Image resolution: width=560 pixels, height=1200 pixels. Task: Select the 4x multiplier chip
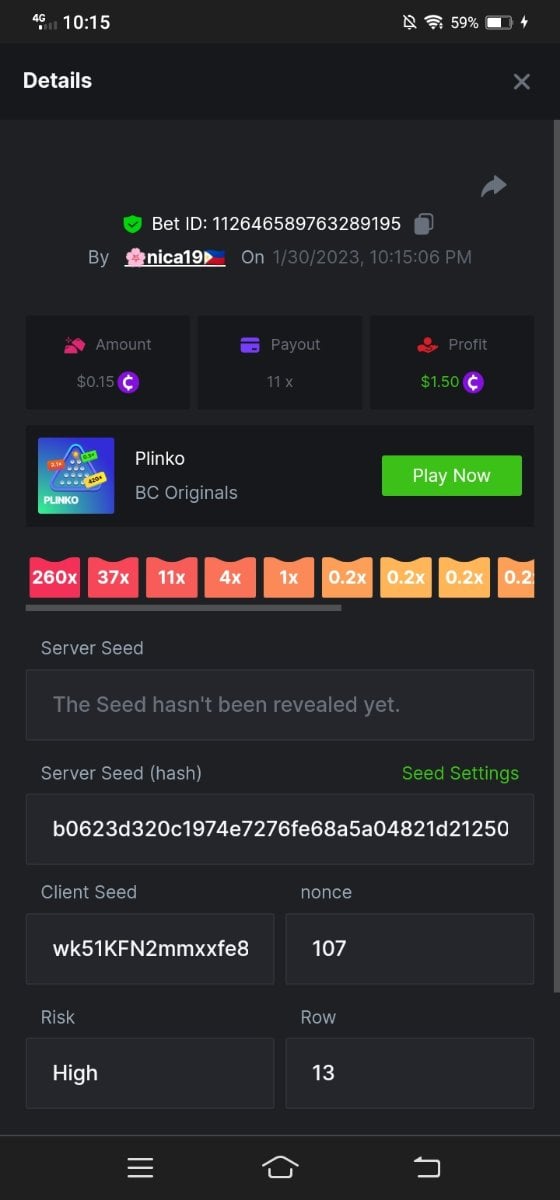pyautogui.click(x=230, y=577)
